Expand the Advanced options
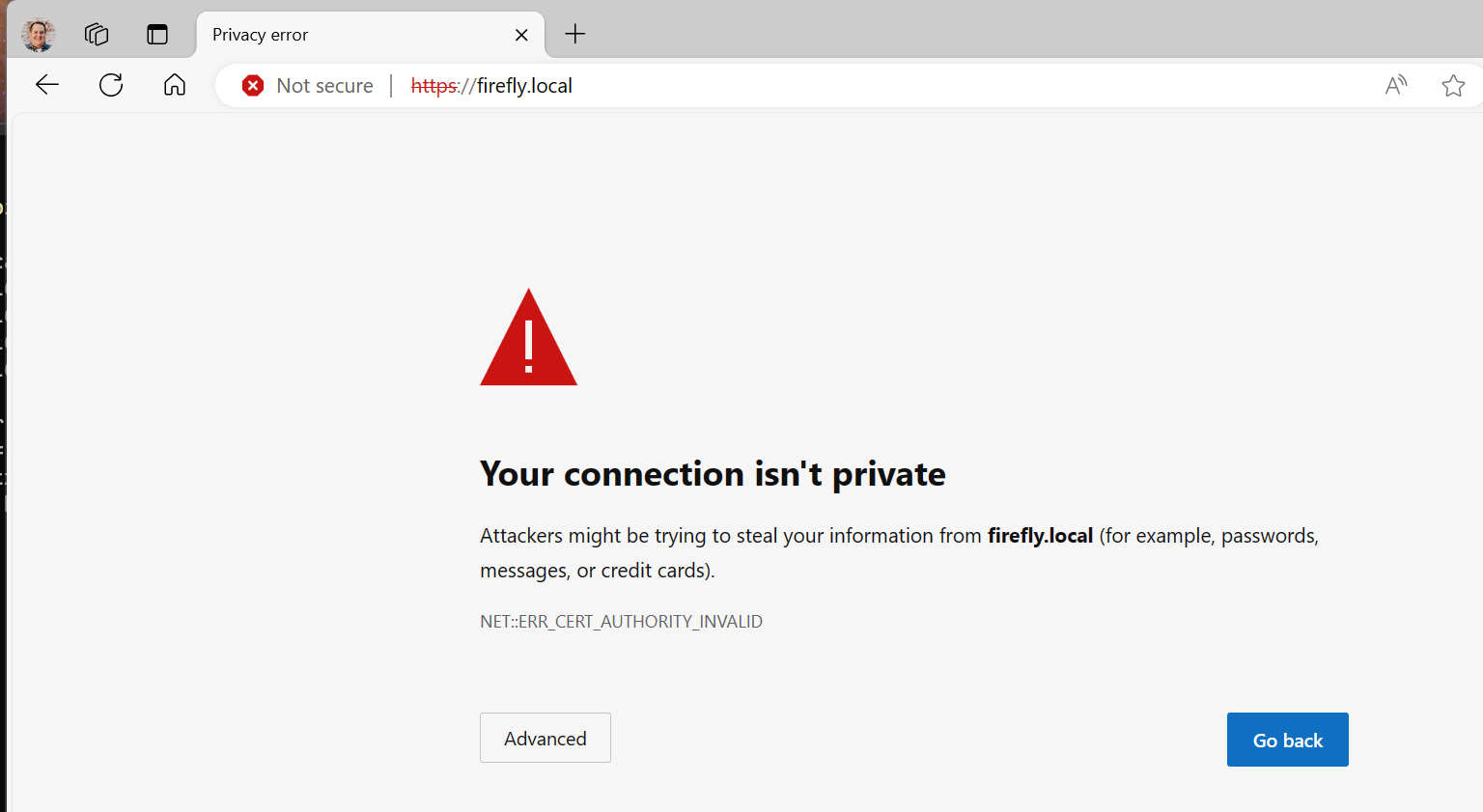1483x812 pixels. tap(545, 739)
